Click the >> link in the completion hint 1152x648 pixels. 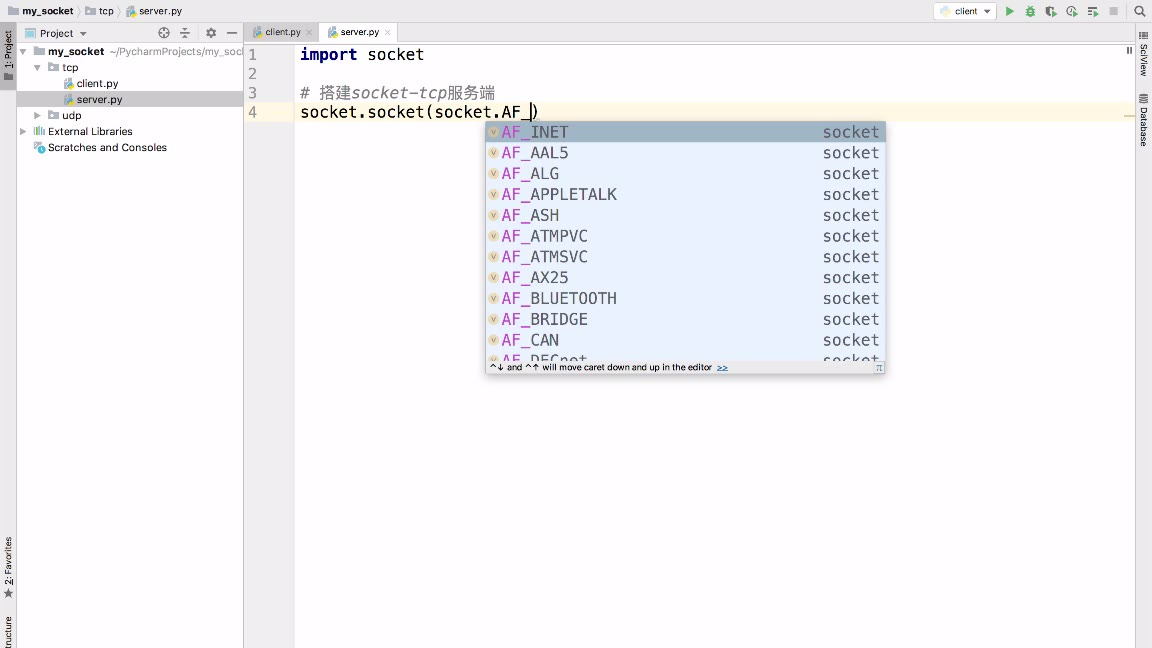tap(722, 368)
